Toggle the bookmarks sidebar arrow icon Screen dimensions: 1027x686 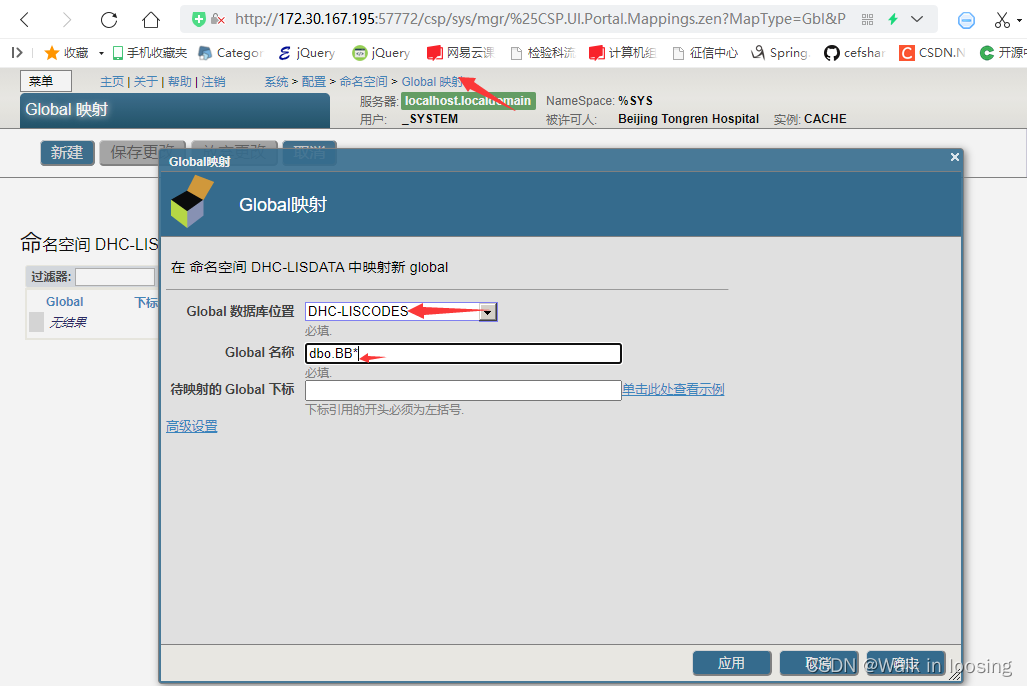(17, 52)
